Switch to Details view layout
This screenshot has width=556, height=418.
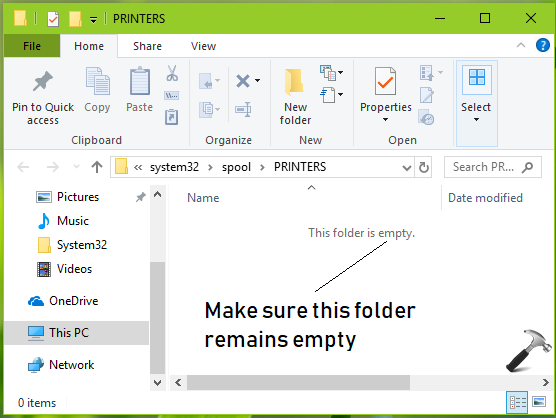pos(517,402)
